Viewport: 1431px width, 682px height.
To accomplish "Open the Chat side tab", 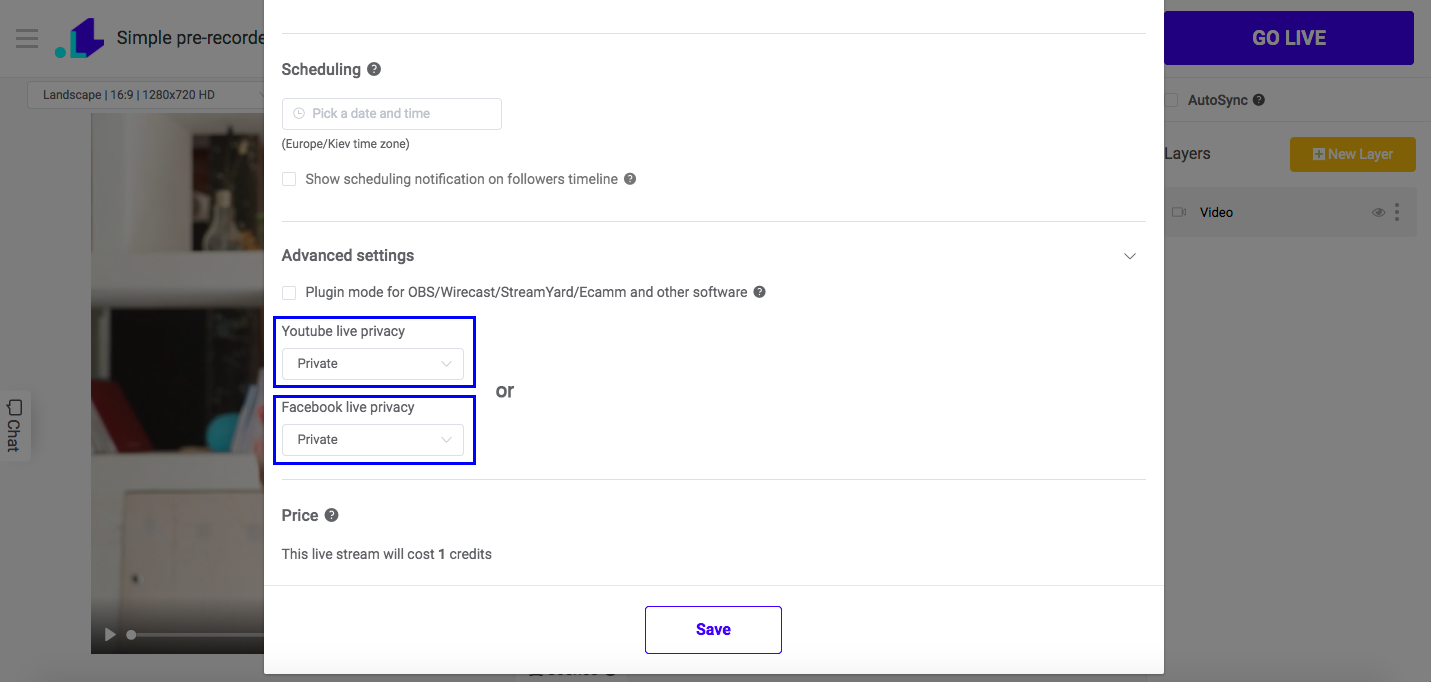I will (14, 425).
